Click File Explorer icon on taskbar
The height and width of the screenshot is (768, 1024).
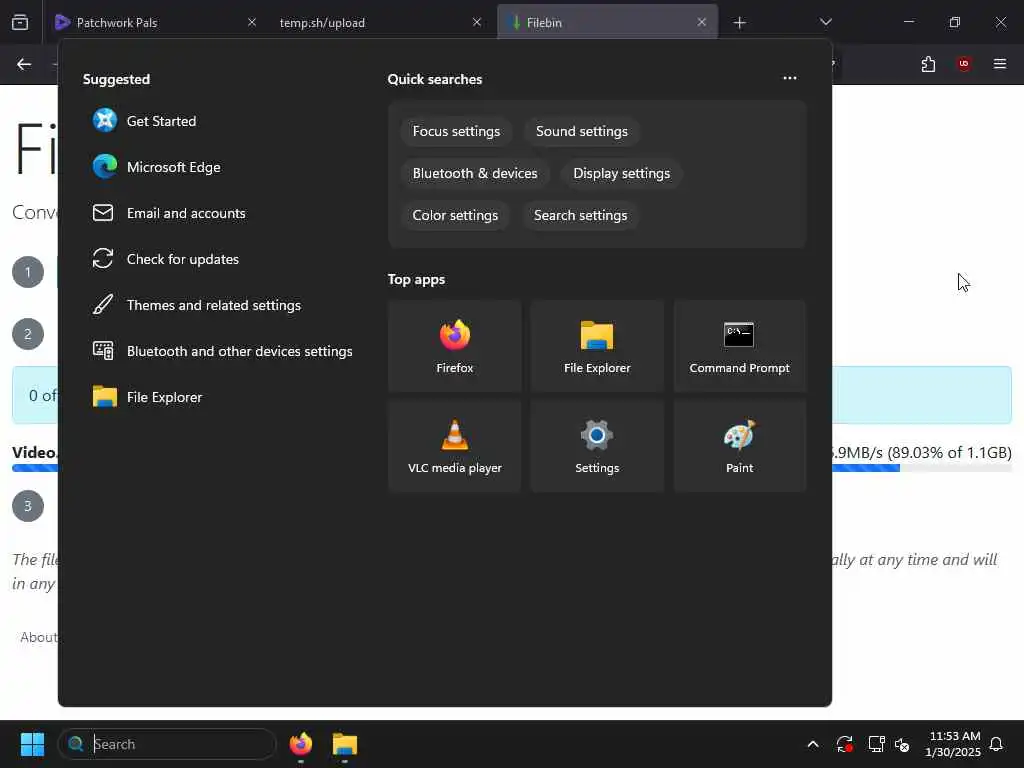(345, 744)
